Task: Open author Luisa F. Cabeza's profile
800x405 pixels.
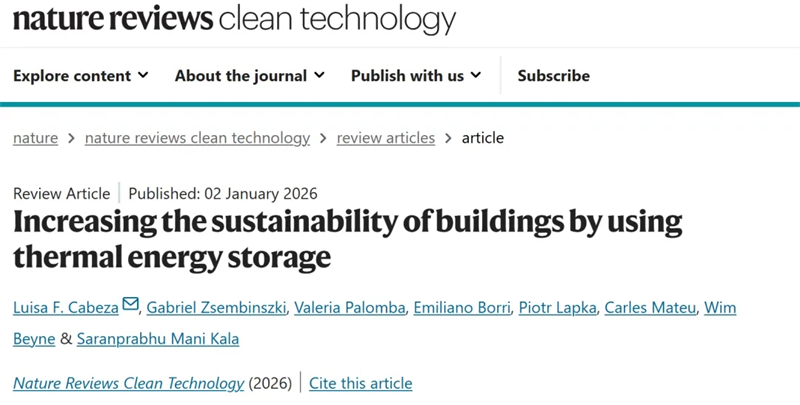Action: pyautogui.click(x=65, y=307)
